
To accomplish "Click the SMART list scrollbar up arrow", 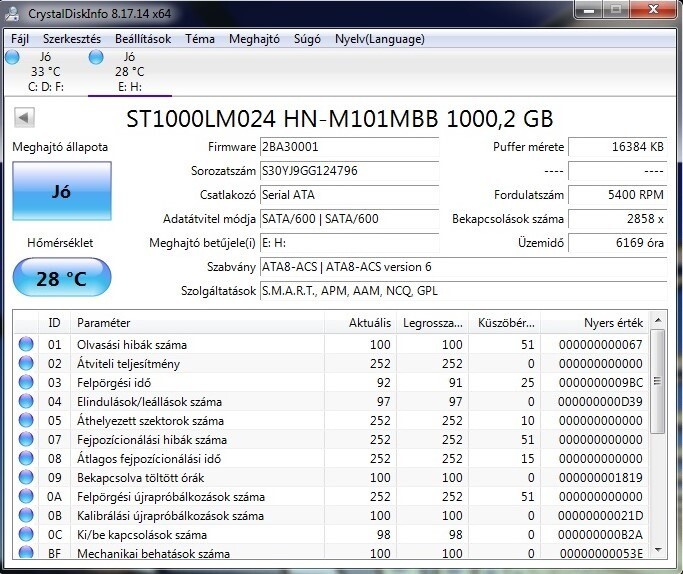I will pos(658,321).
